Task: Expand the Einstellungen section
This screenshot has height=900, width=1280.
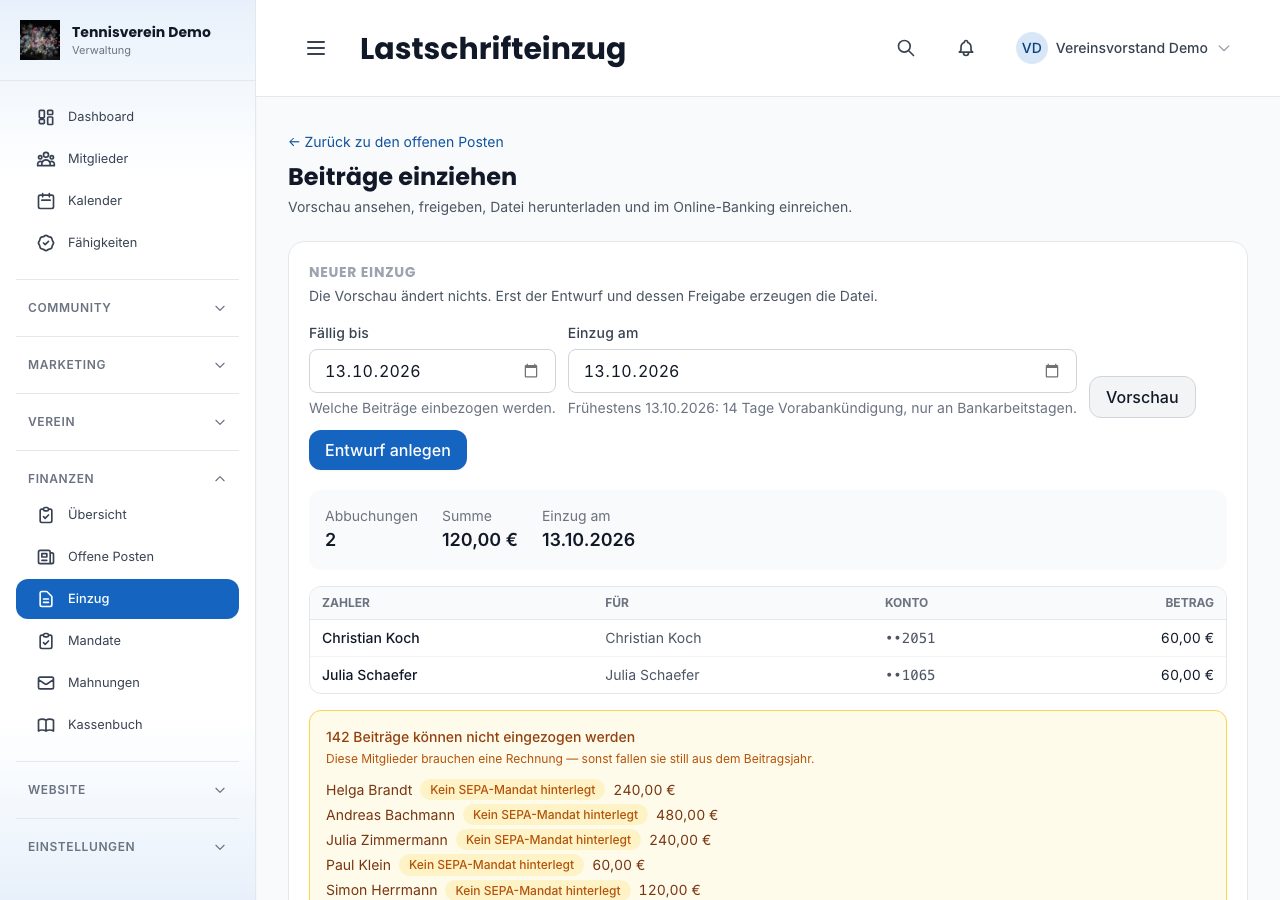Action: click(127, 847)
